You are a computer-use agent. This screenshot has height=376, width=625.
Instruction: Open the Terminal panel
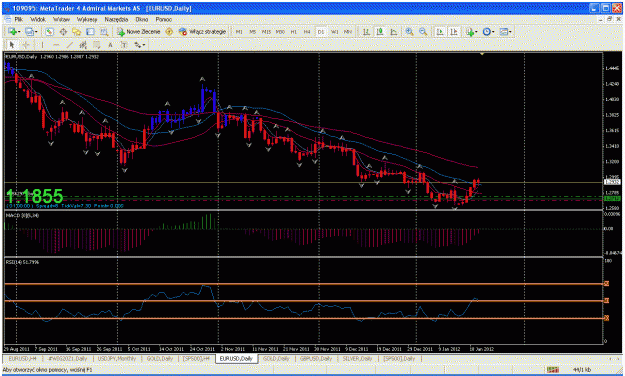point(90,31)
